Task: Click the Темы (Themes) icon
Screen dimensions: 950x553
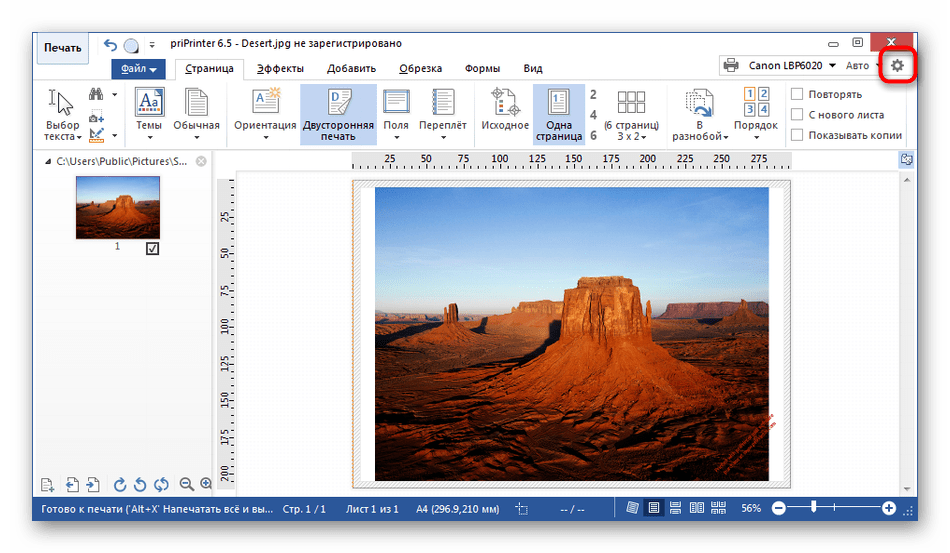Action: click(149, 103)
